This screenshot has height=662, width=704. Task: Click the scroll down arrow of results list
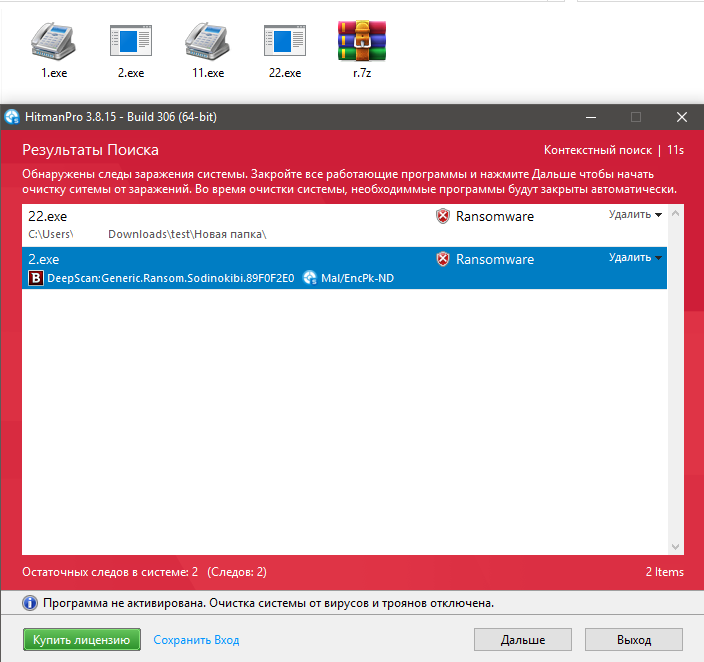tap(675, 547)
